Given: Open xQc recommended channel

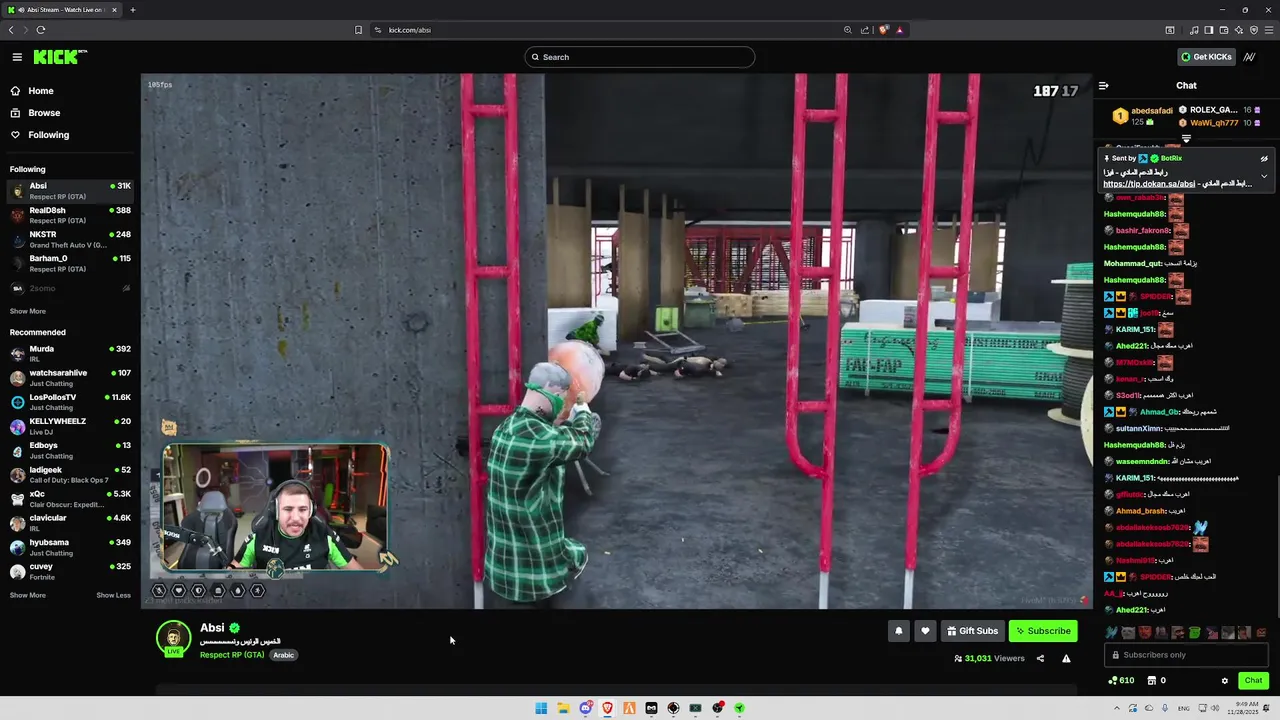Looking at the screenshot, I should (70, 498).
